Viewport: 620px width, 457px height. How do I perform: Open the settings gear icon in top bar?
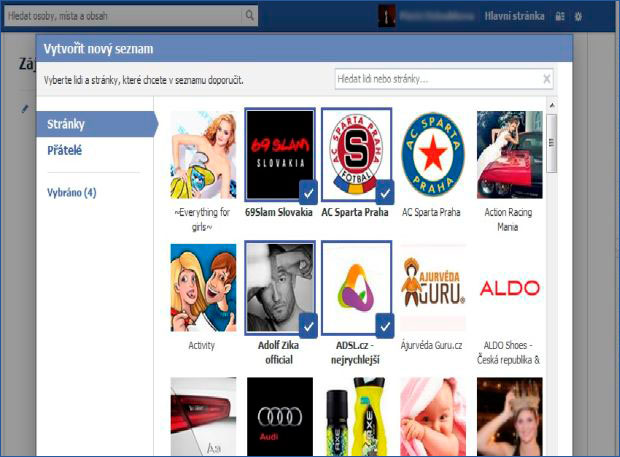(578, 17)
